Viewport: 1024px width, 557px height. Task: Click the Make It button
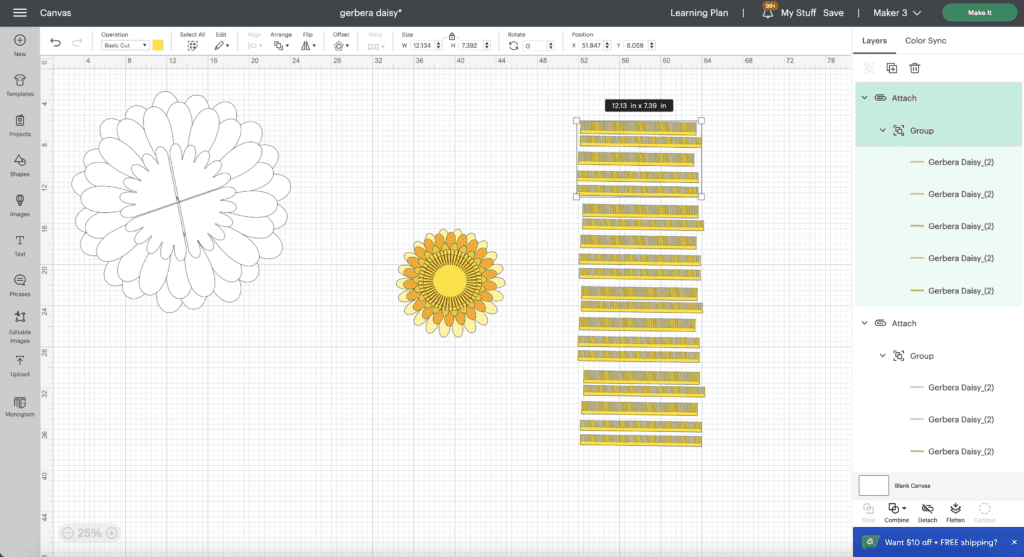tap(979, 12)
